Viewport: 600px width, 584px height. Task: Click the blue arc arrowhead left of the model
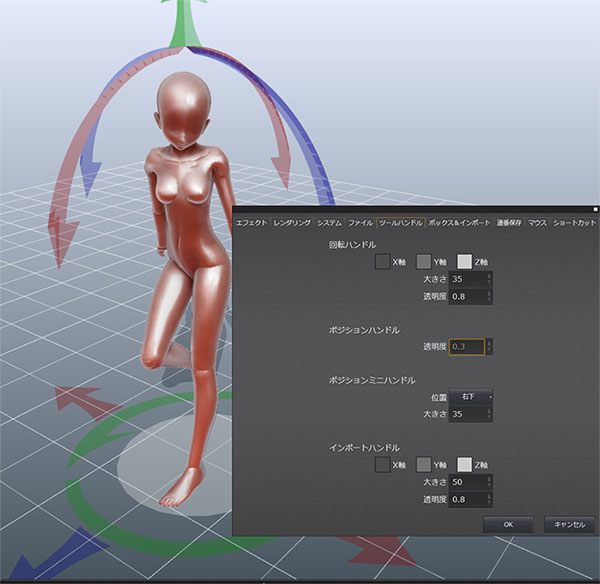[89, 177]
